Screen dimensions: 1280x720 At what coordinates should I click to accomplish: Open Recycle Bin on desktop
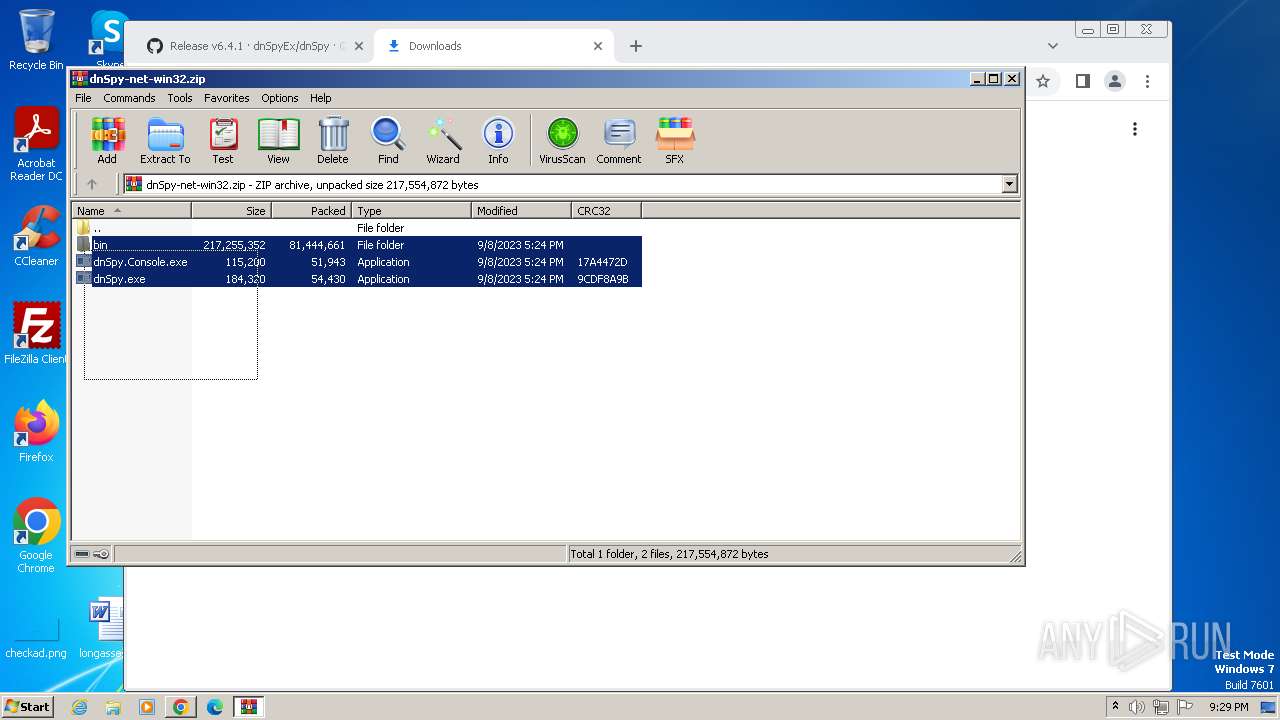36,40
